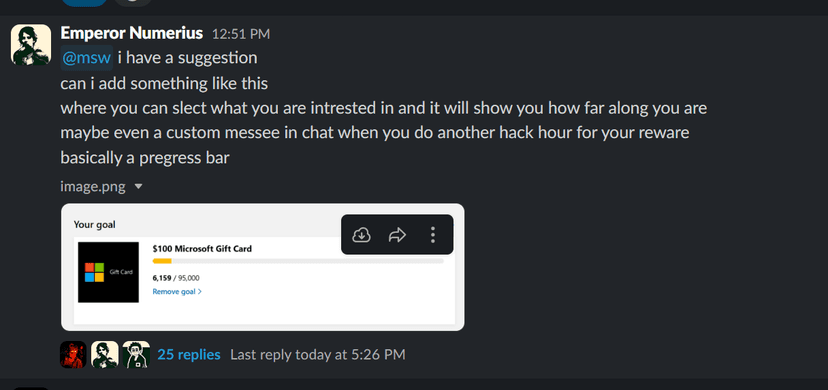This screenshot has height=390, width=828.
Task: Share the image using the forward arrow icon
Action: coord(397,234)
